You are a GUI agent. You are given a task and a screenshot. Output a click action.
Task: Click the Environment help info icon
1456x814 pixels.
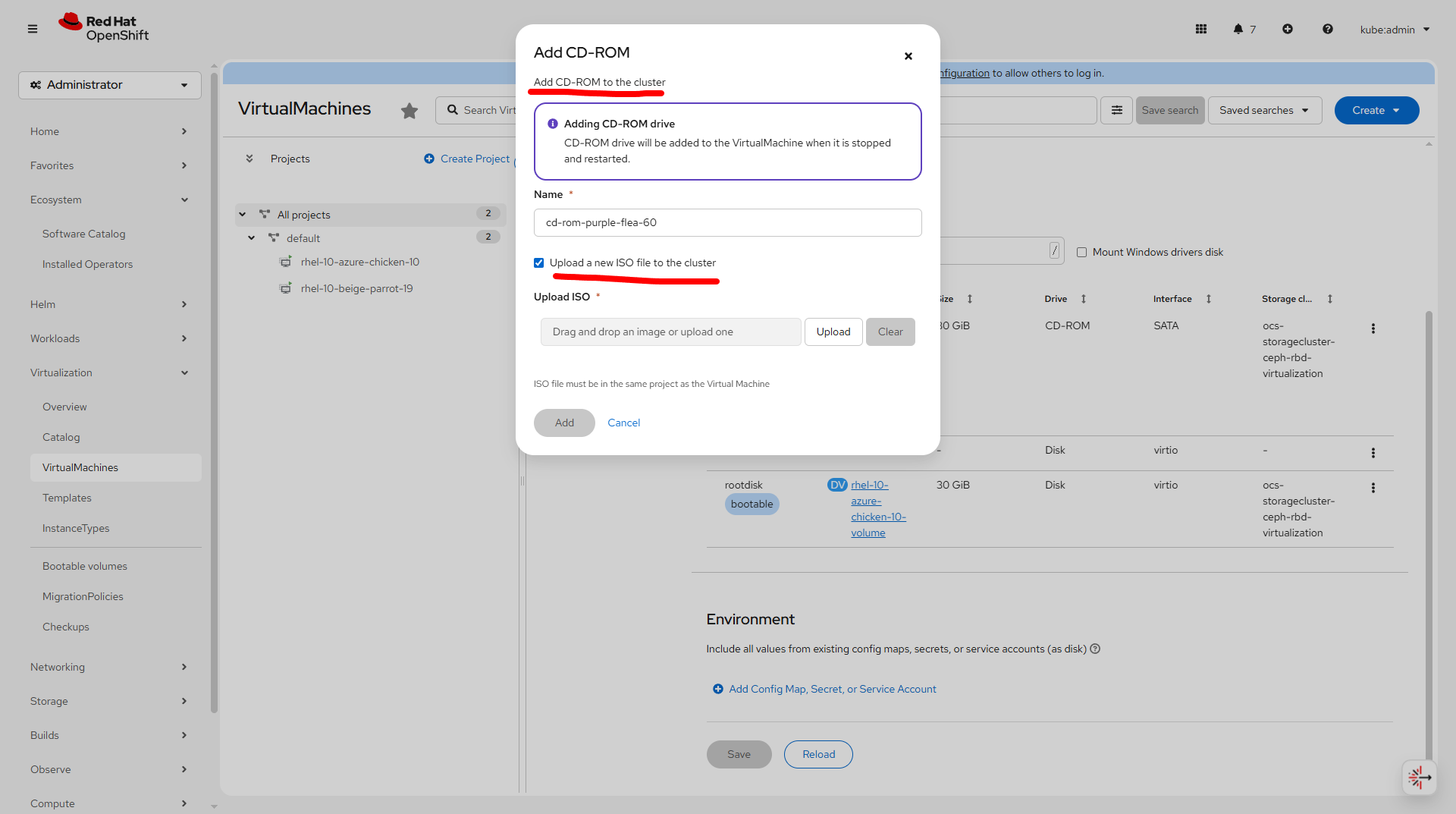(x=1095, y=649)
